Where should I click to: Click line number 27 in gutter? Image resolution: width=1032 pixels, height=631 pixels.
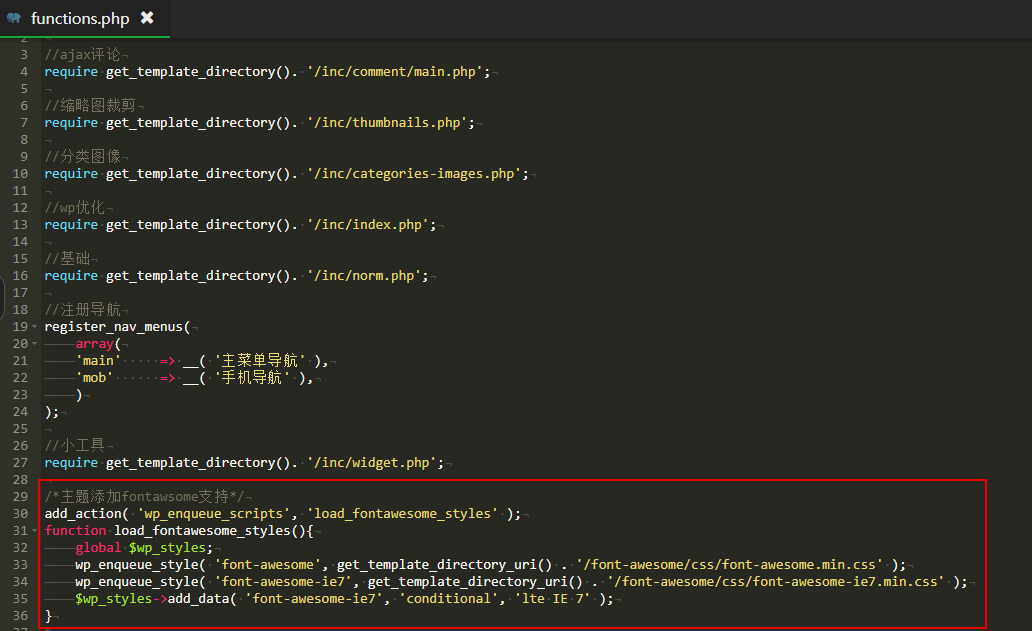pyautogui.click(x=20, y=463)
